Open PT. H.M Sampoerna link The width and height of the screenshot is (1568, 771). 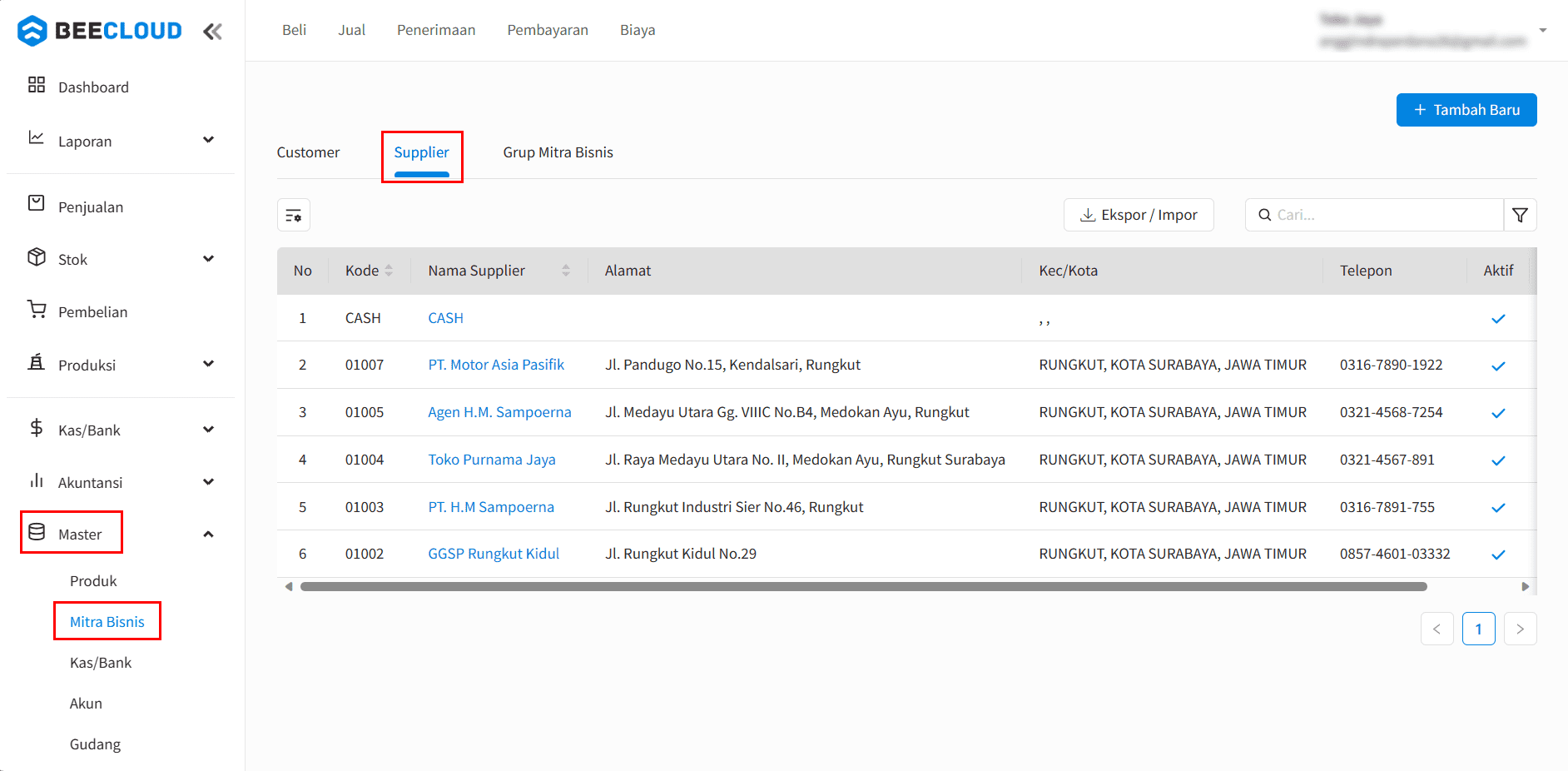point(491,507)
